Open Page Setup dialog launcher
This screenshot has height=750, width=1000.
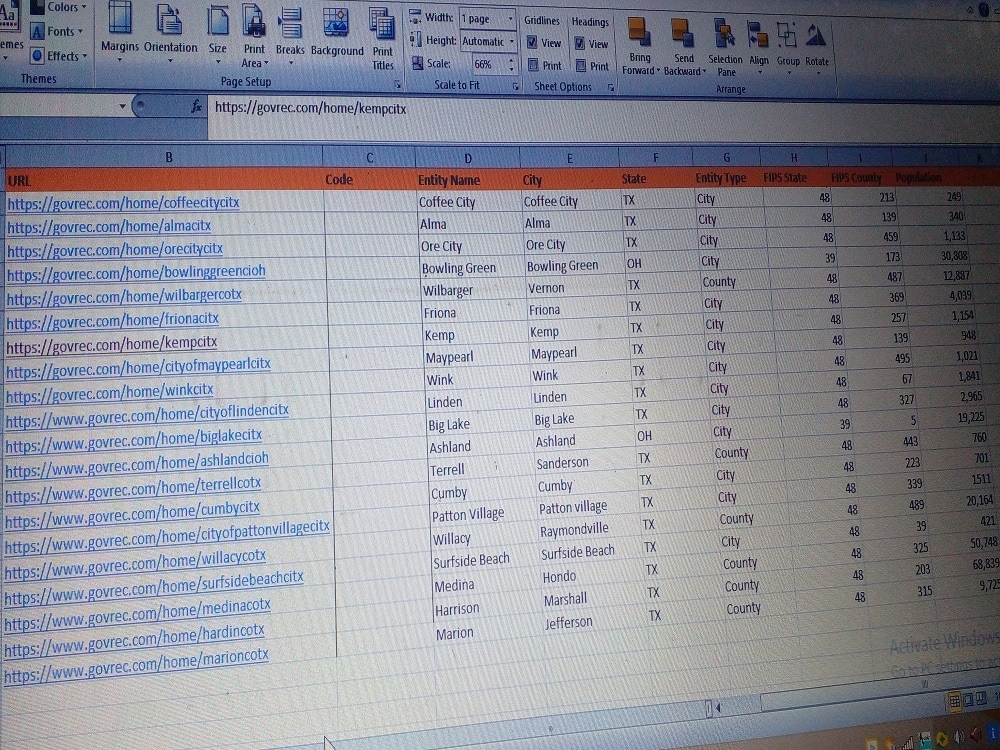[397, 84]
